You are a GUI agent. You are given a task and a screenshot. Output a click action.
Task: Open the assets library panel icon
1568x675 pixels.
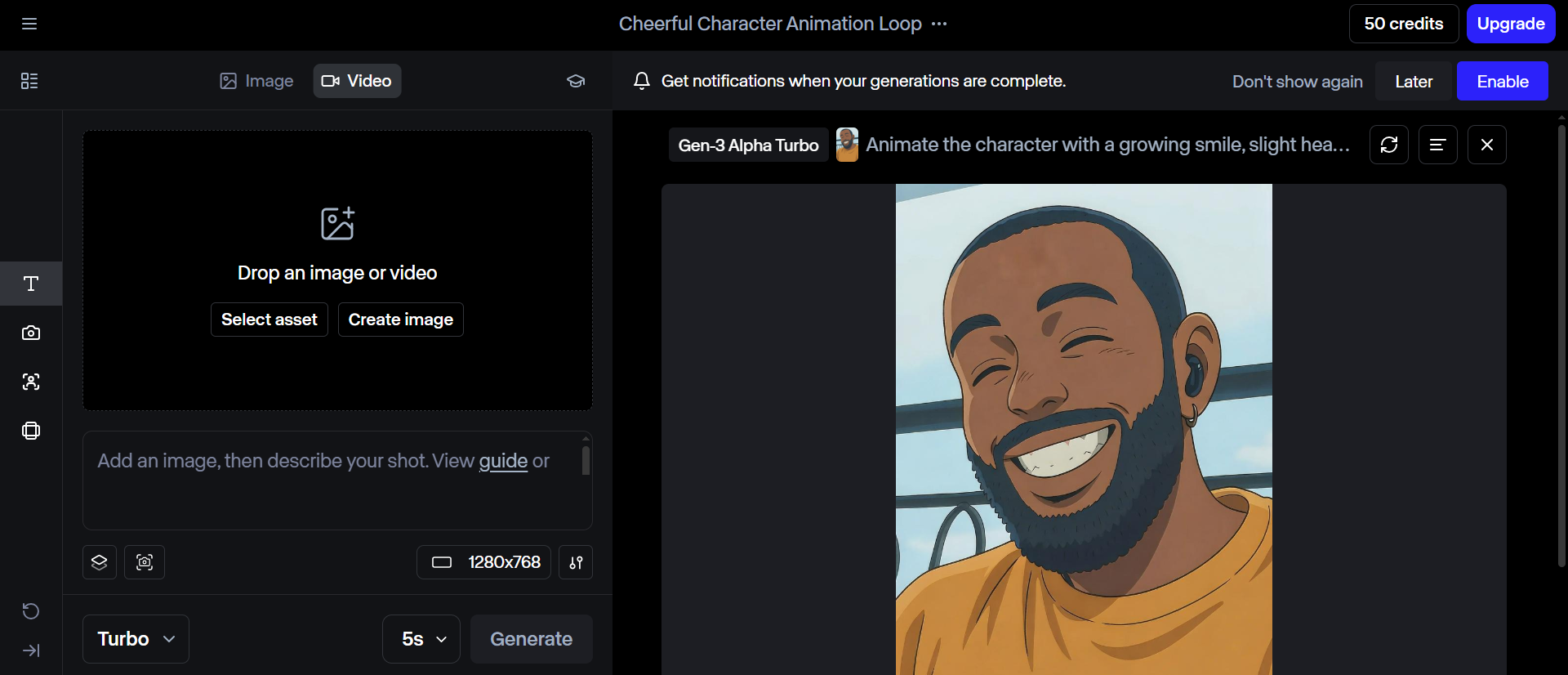click(29, 81)
